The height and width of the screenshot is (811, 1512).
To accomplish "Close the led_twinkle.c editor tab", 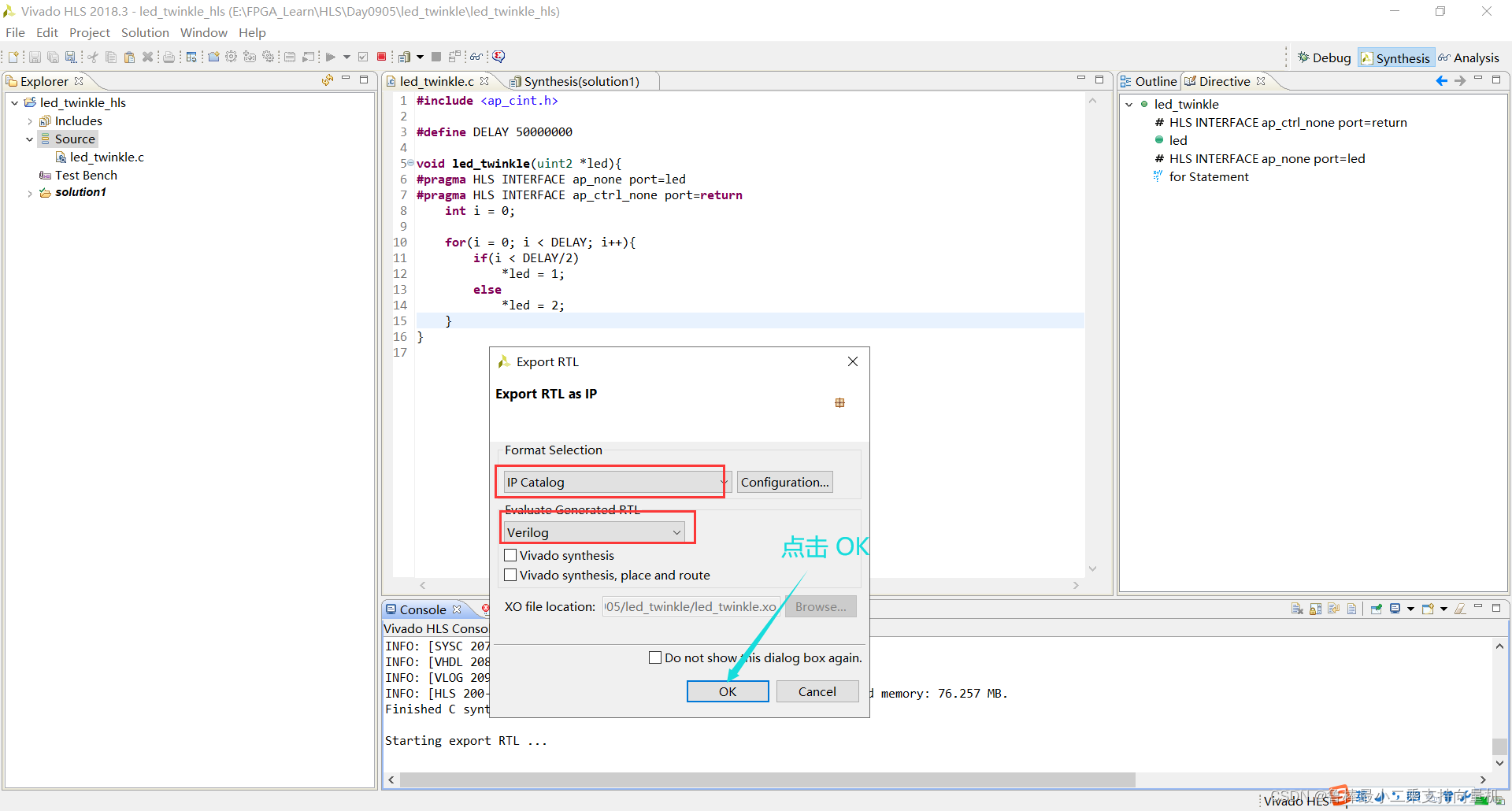I will point(484,81).
